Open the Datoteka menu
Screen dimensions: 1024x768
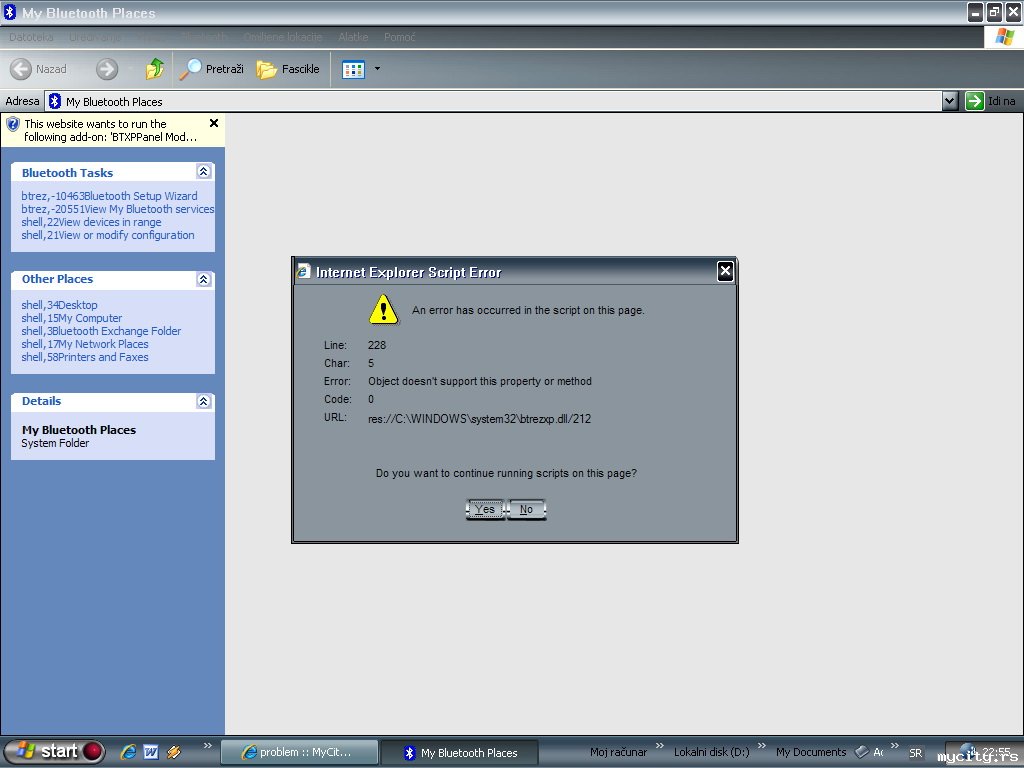(31, 37)
